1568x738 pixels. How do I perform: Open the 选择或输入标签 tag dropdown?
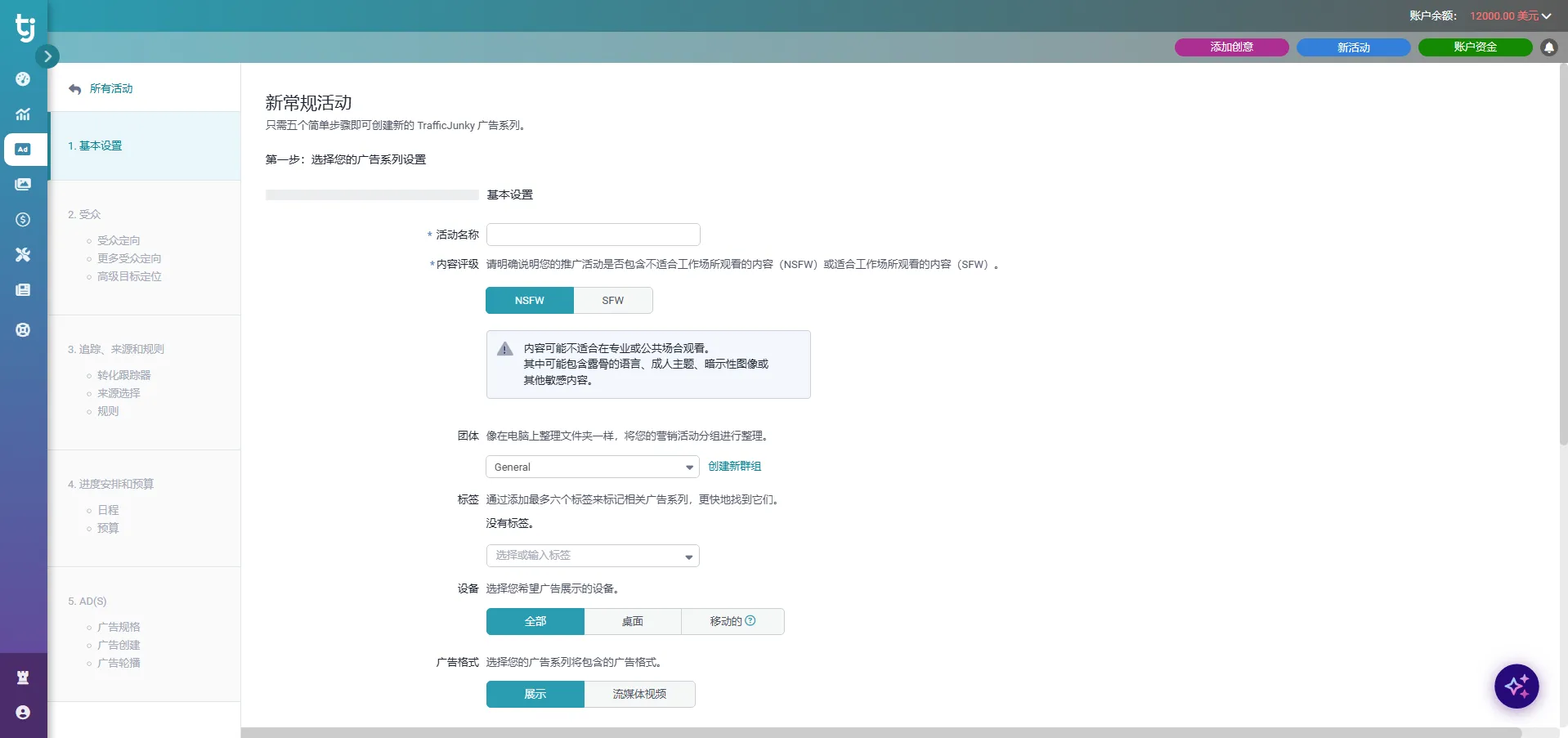click(x=593, y=556)
